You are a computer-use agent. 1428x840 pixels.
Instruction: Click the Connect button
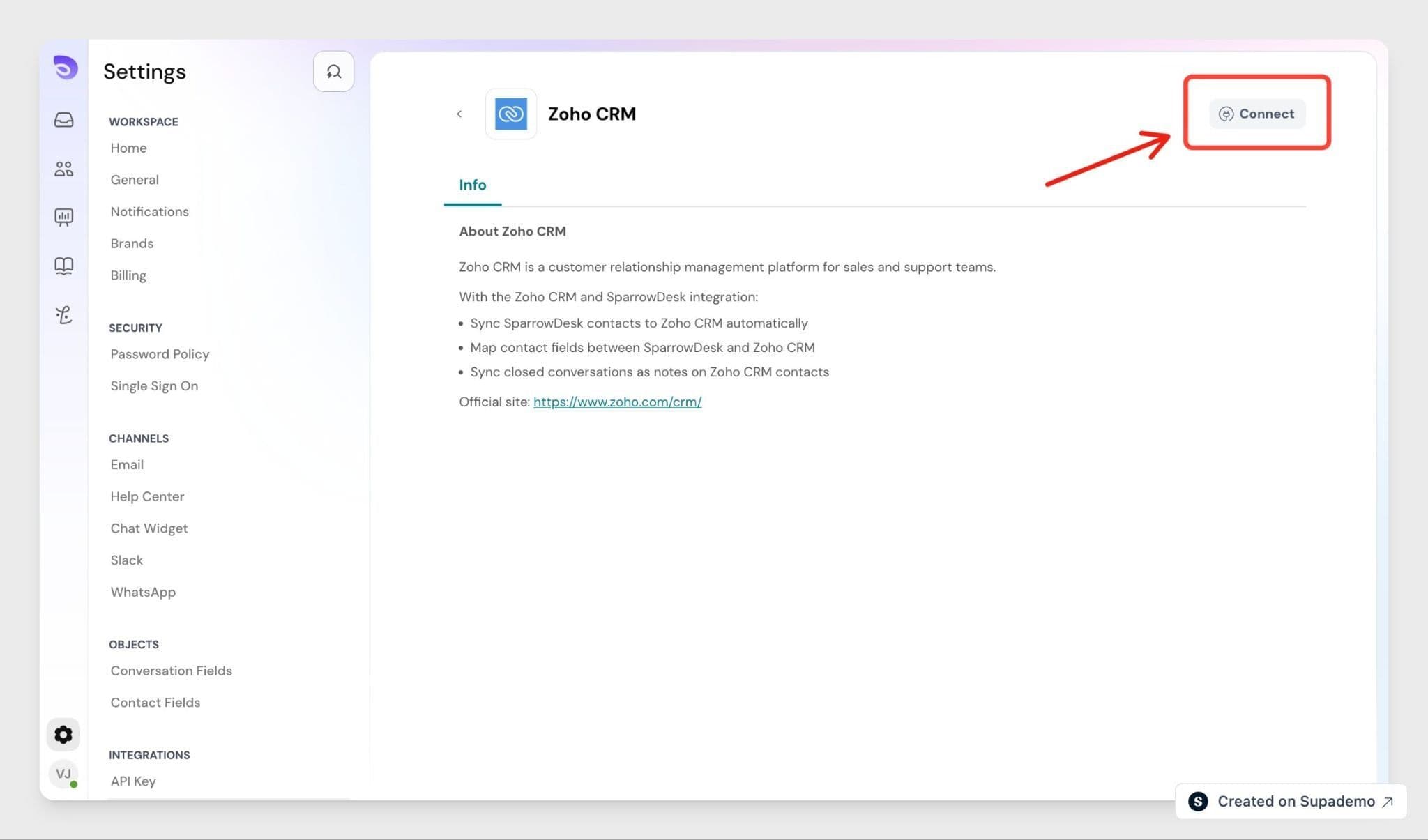[1257, 114]
